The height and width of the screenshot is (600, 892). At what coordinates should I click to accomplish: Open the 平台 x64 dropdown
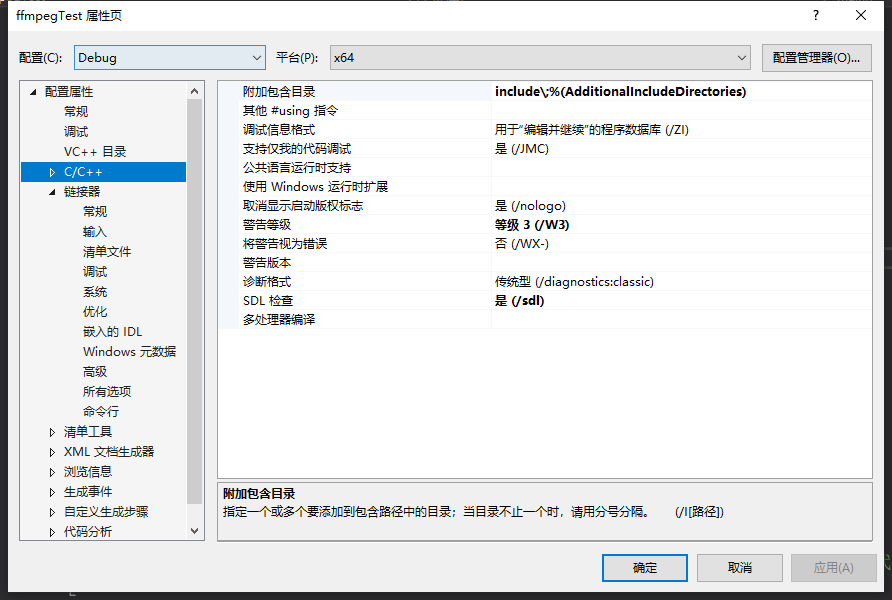(x=540, y=57)
